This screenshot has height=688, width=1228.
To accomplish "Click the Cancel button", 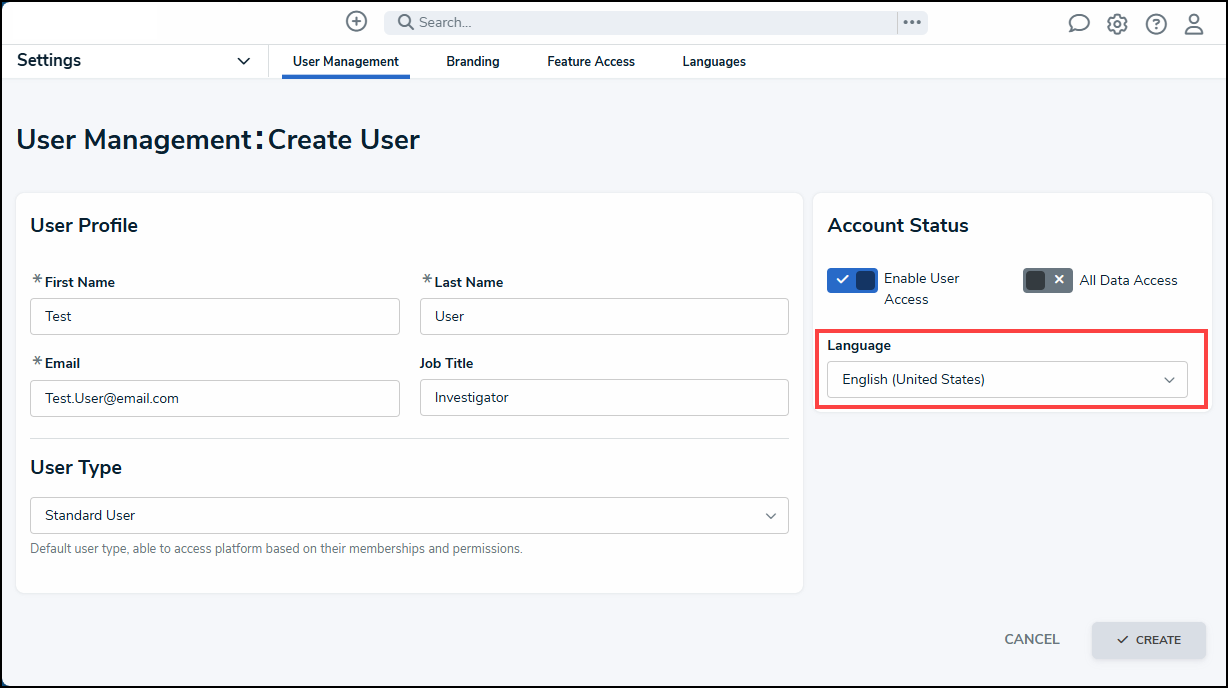I will tap(1032, 640).
